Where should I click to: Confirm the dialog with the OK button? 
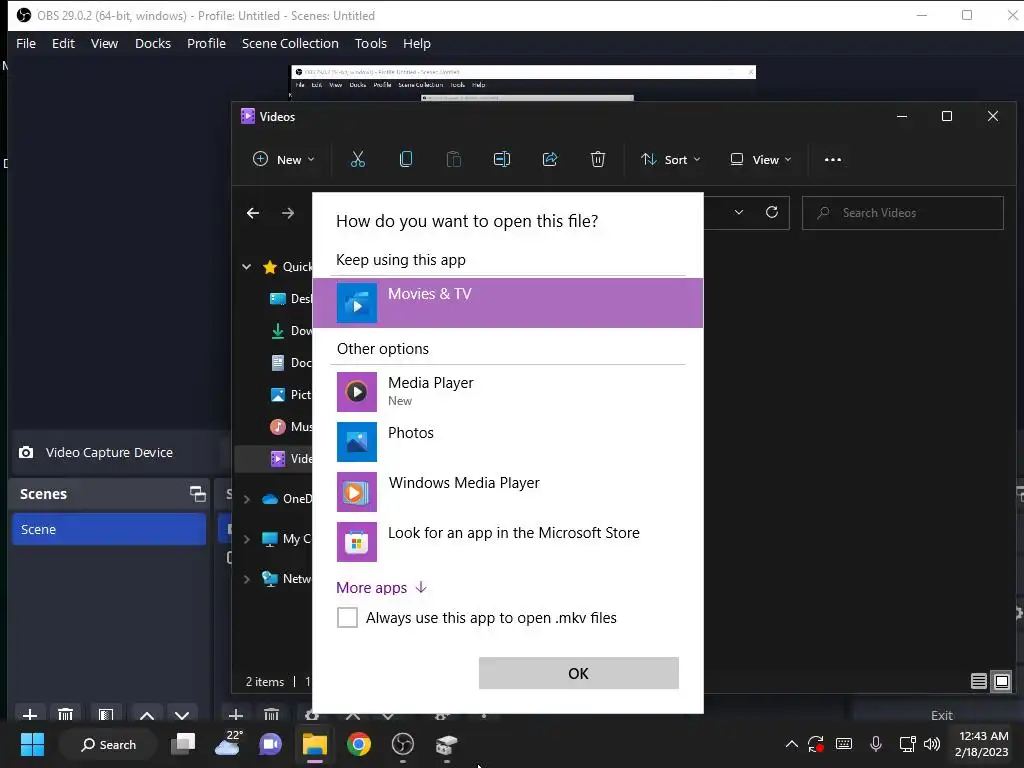pos(579,673)
